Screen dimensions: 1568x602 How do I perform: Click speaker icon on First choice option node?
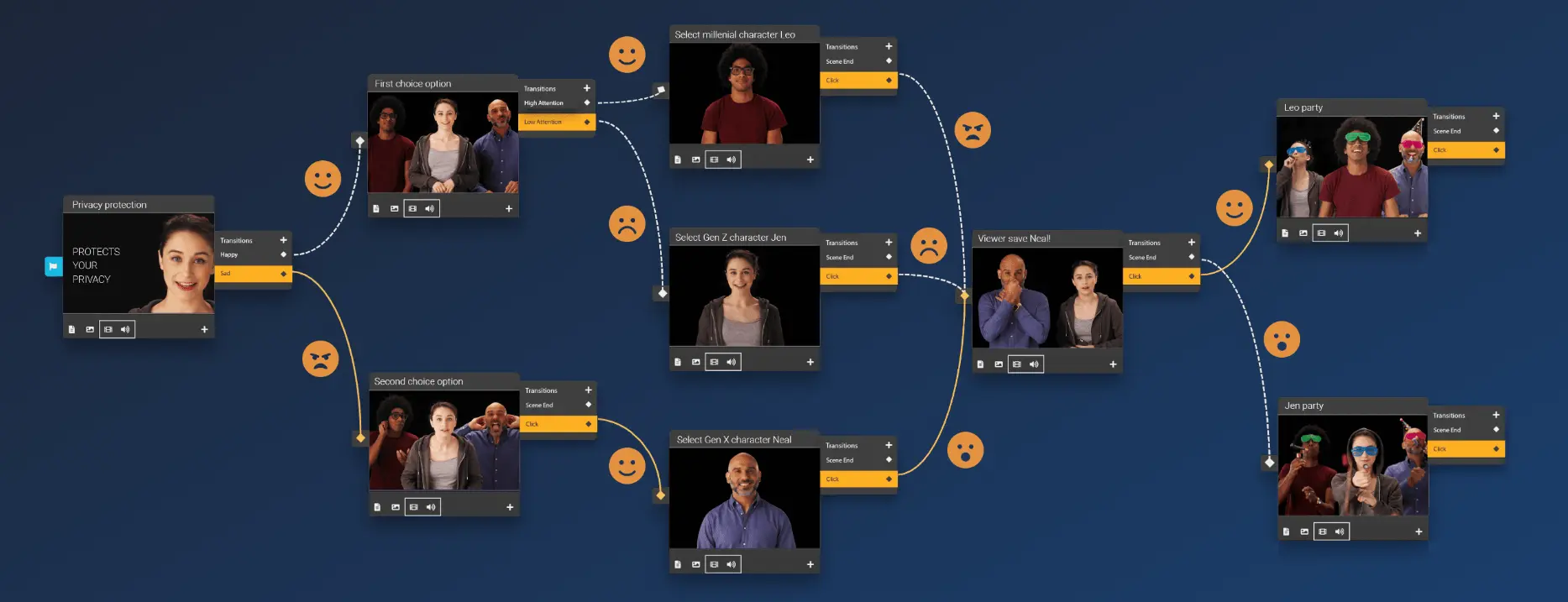(430, 208)
